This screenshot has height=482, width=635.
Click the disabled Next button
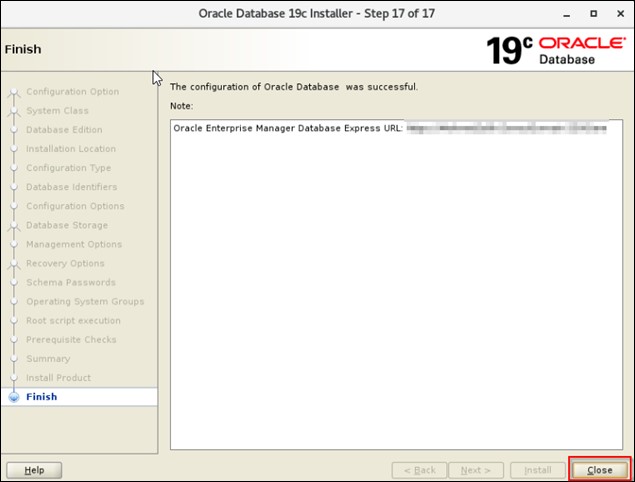point(476,470)
